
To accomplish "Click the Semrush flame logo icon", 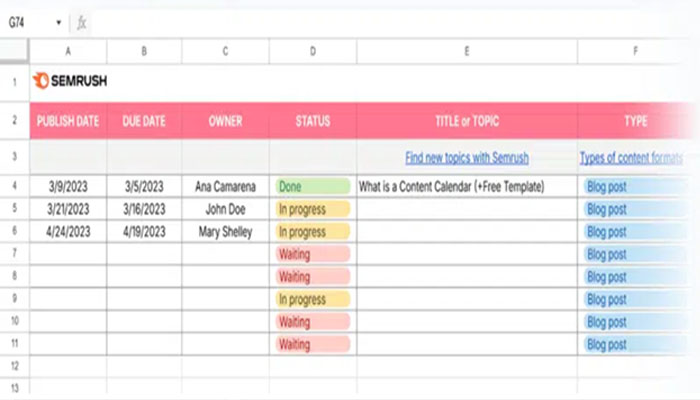I will click(41, 81).
